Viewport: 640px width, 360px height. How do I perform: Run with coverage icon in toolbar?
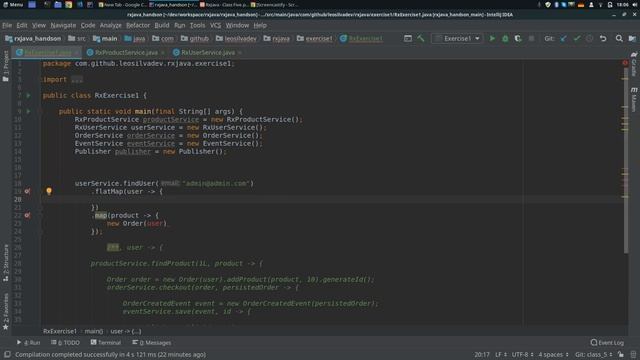pyautogui.click(x=518, y=38)
